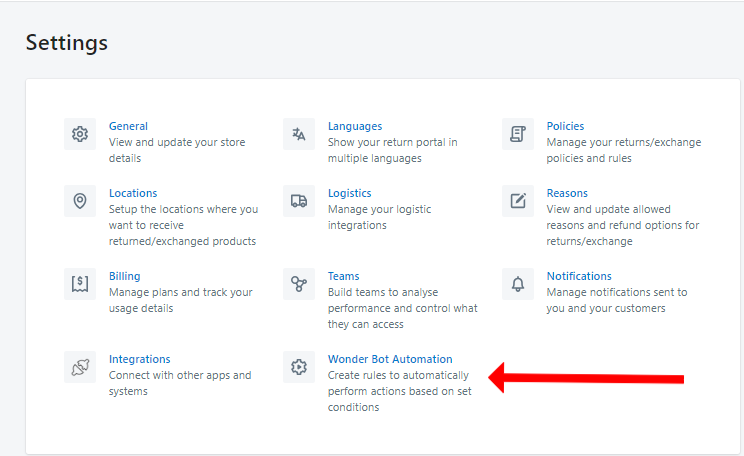Select the Logistics settings link
Screen dimensions: 744x456
349,193
